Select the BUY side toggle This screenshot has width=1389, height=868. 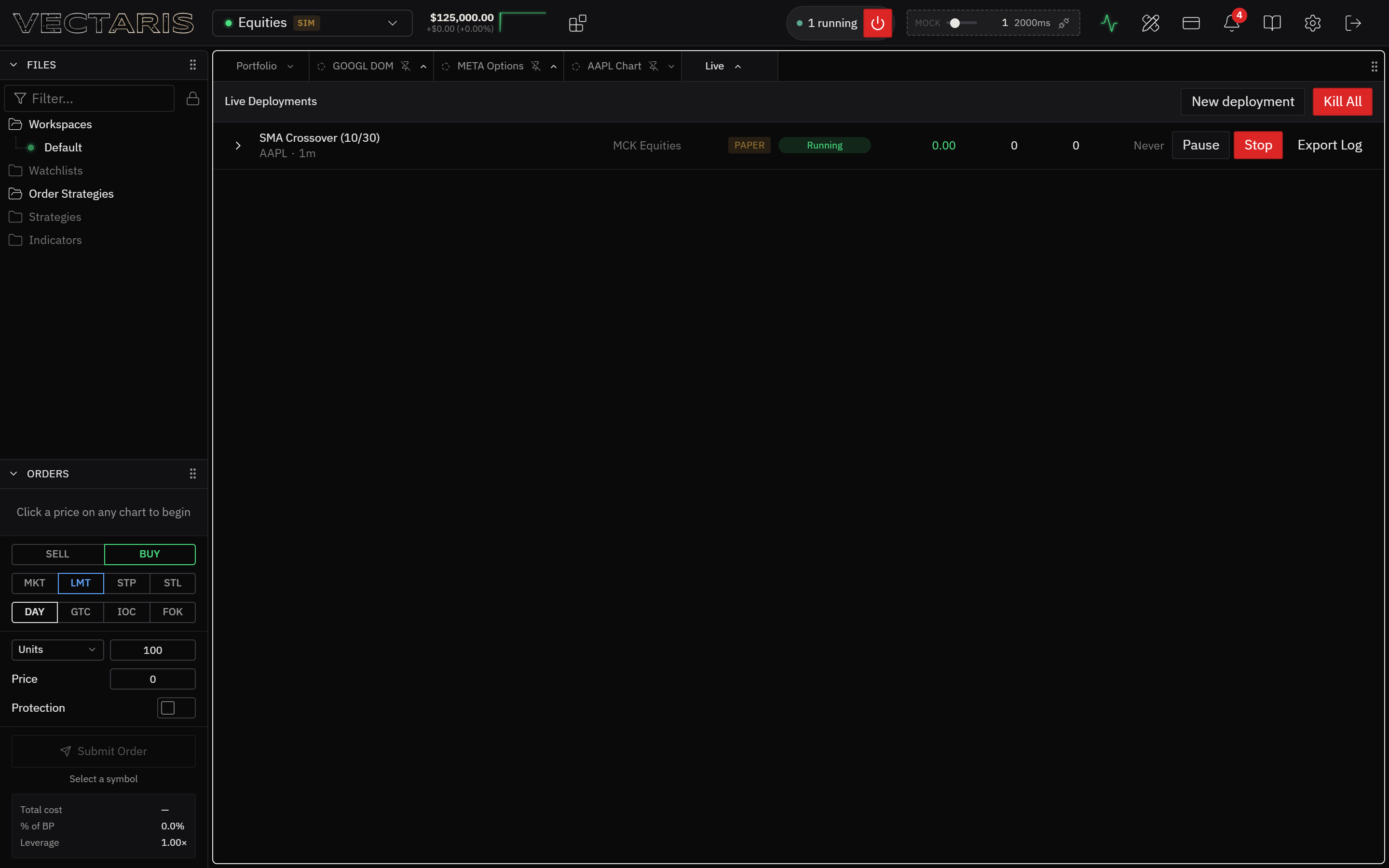[x=150, y=554]
